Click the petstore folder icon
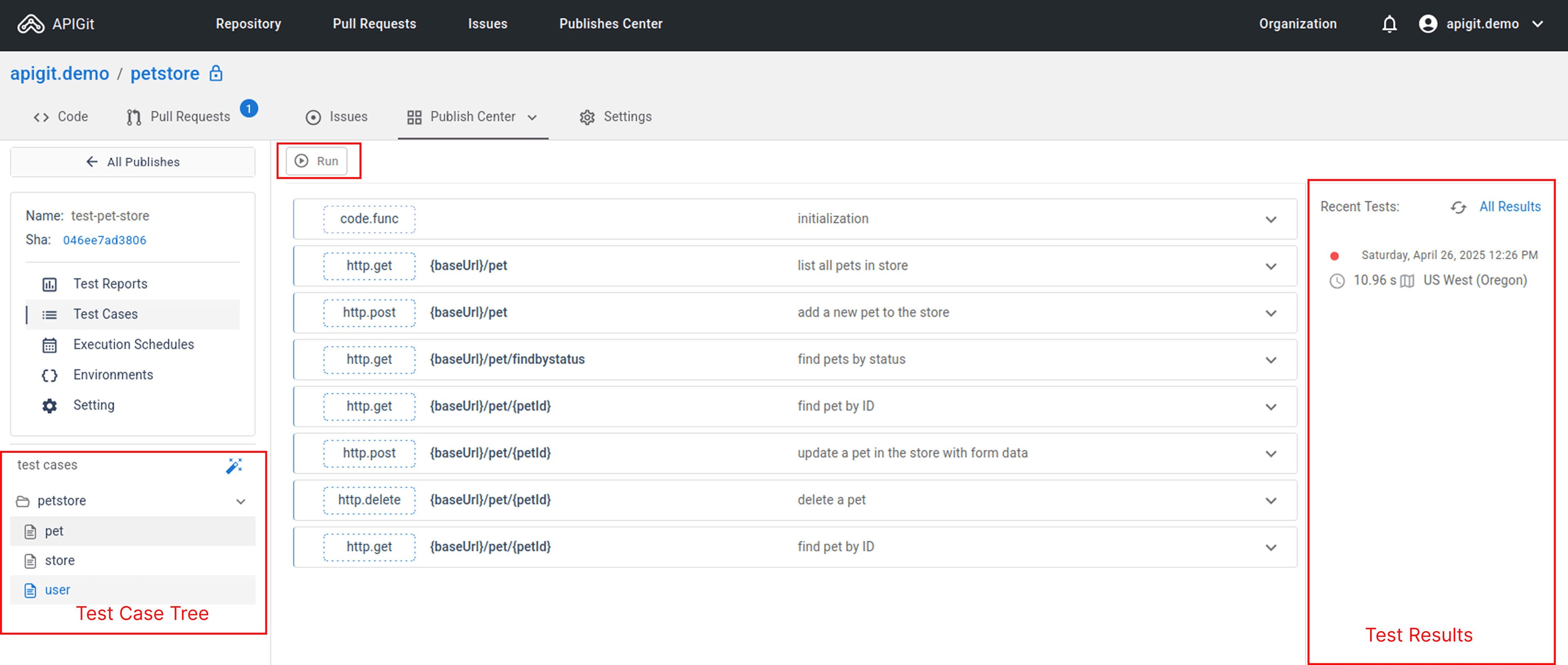The height and width of the screenshot is (665, 1568). tap(23, 501)
